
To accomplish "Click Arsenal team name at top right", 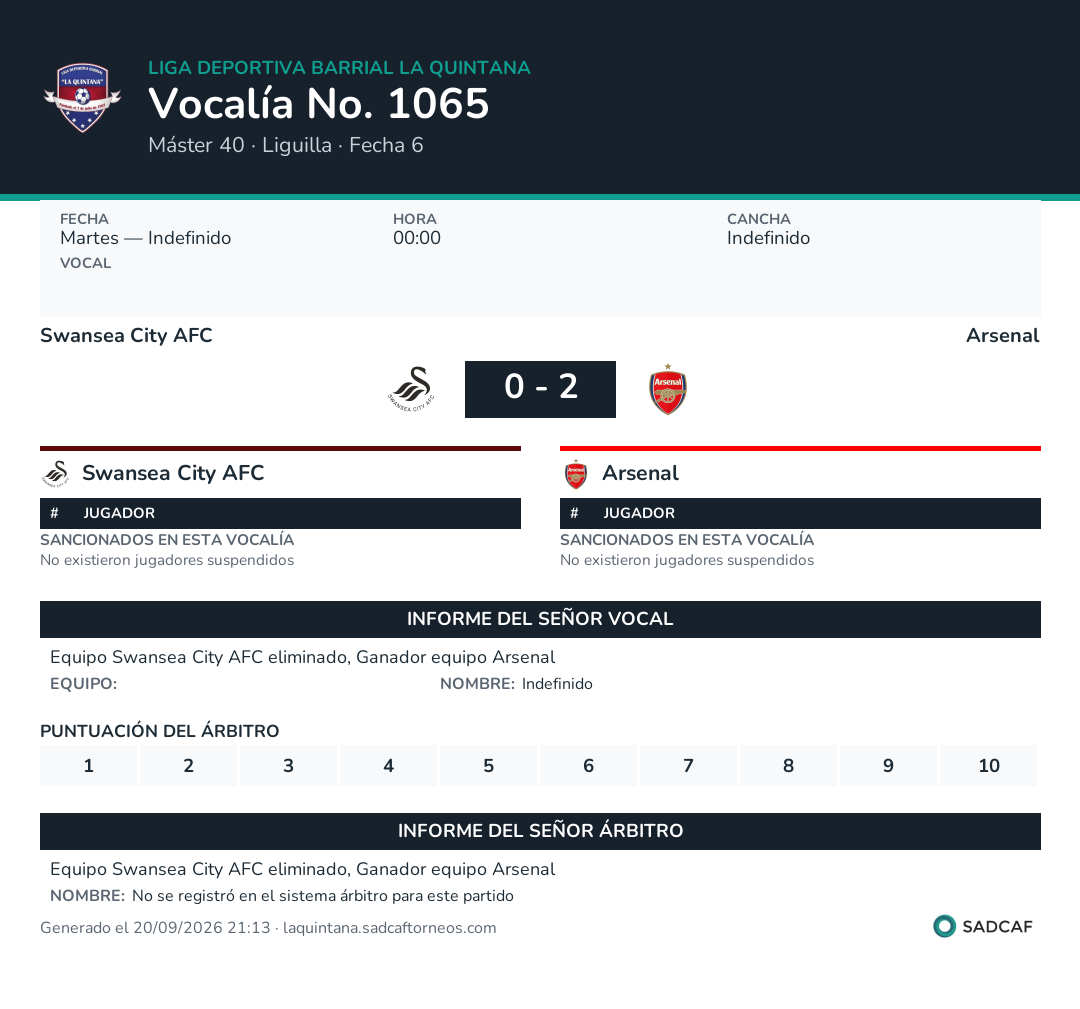I will point(1002,335).
